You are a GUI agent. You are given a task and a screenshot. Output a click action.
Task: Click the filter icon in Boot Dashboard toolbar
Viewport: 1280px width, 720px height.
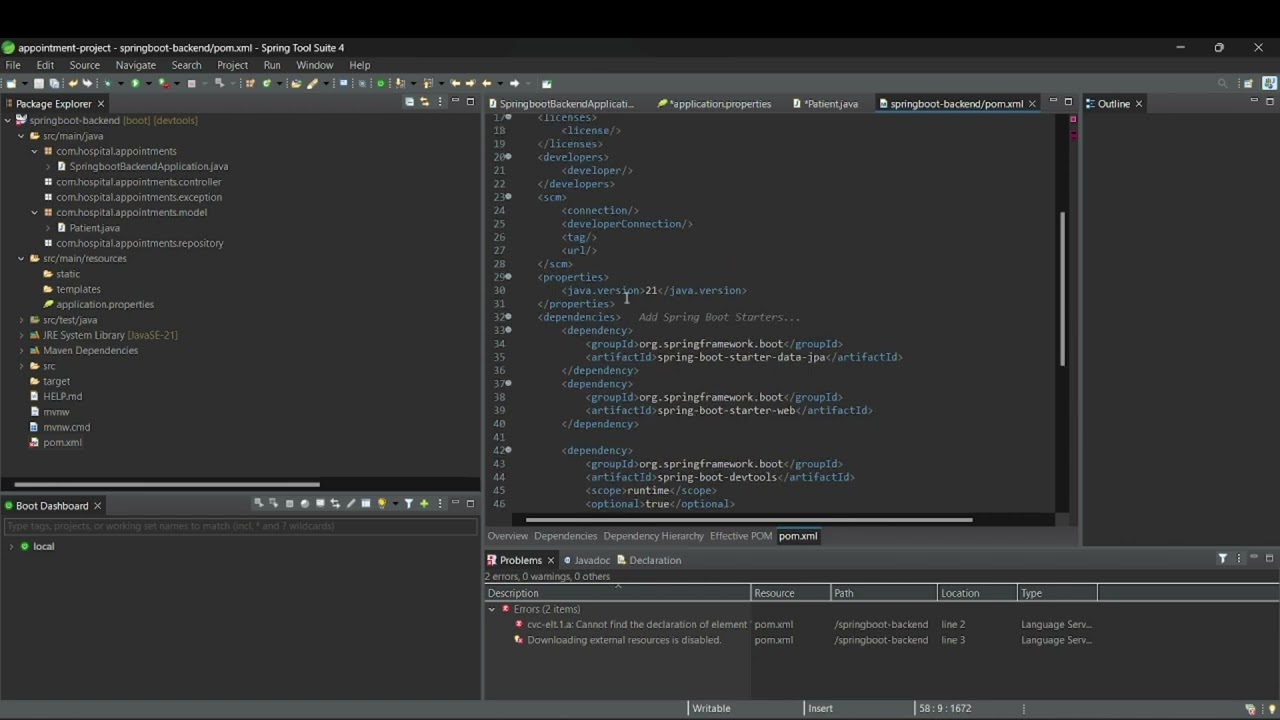pyautogui.click(x=408, y=504)
